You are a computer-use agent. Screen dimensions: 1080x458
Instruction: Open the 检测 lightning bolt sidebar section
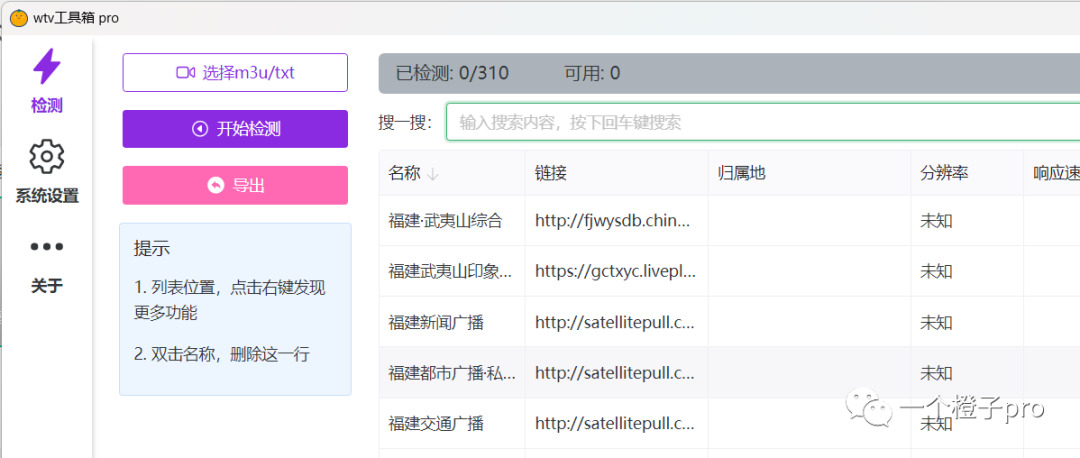(47, 81)
